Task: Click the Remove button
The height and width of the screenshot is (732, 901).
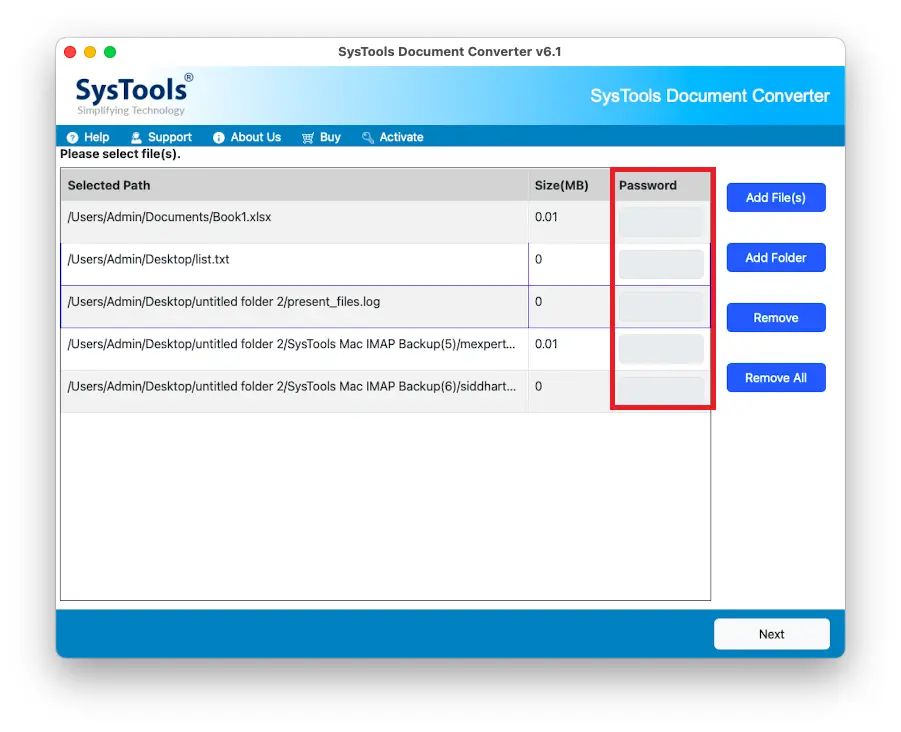Action: tap(776, 318)
